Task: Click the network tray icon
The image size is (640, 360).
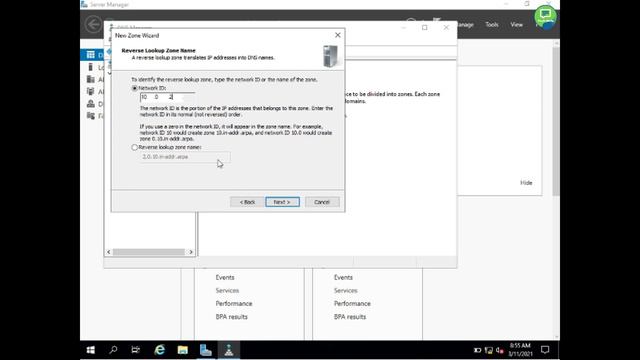Action: pos(489,350)
